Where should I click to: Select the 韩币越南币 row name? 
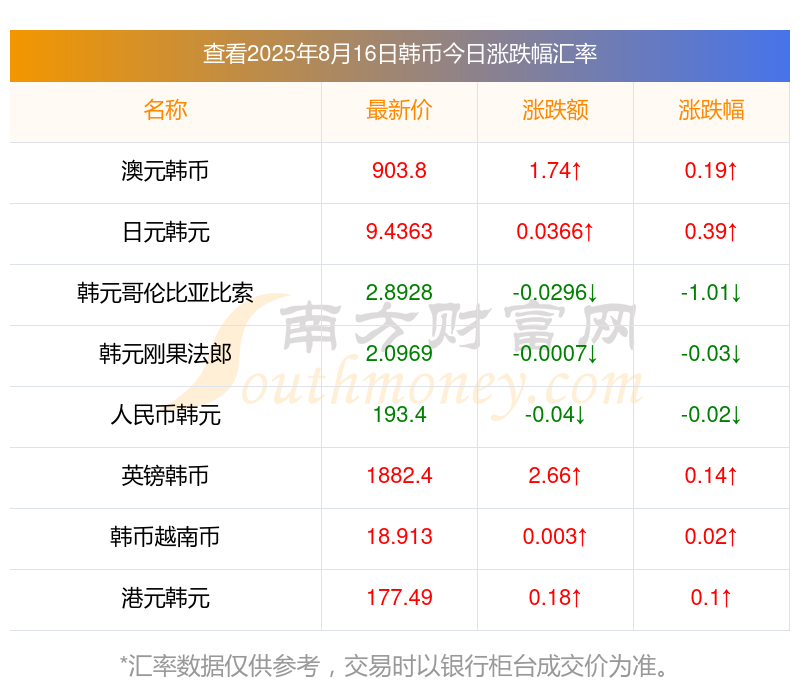pos(165,537)
